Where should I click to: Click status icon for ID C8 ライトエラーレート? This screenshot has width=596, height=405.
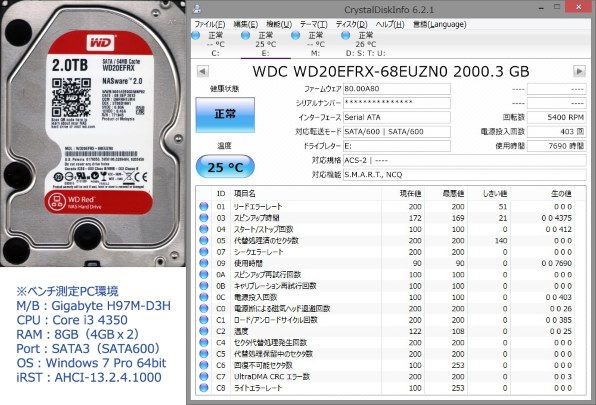coord(204,388)
